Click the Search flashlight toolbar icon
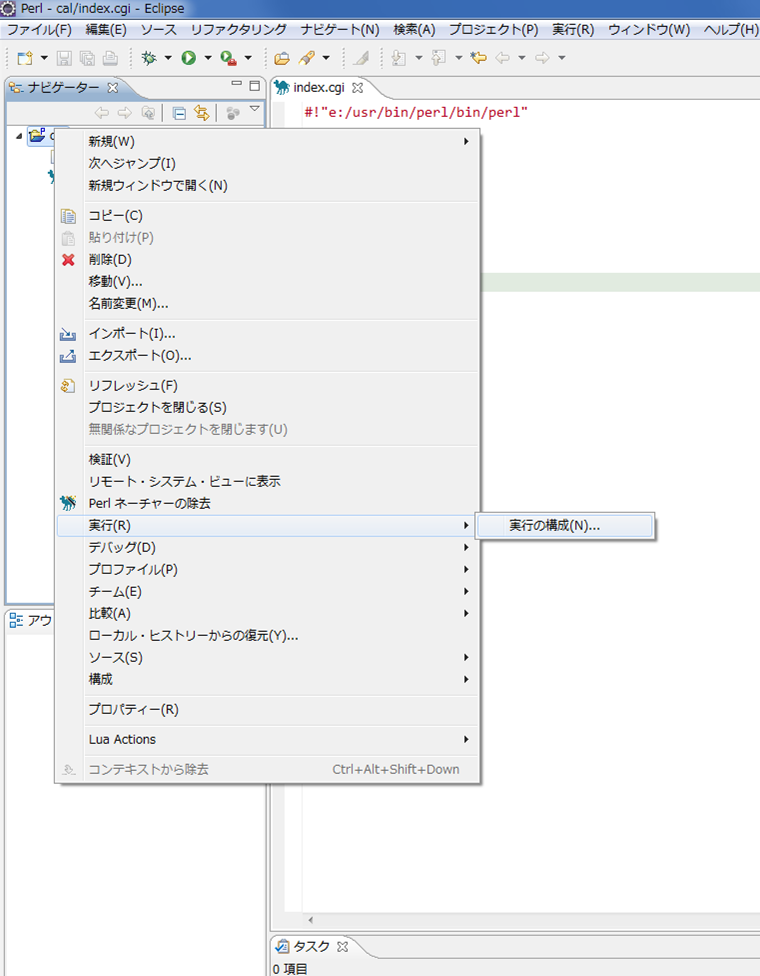 [x=306, y=59]
